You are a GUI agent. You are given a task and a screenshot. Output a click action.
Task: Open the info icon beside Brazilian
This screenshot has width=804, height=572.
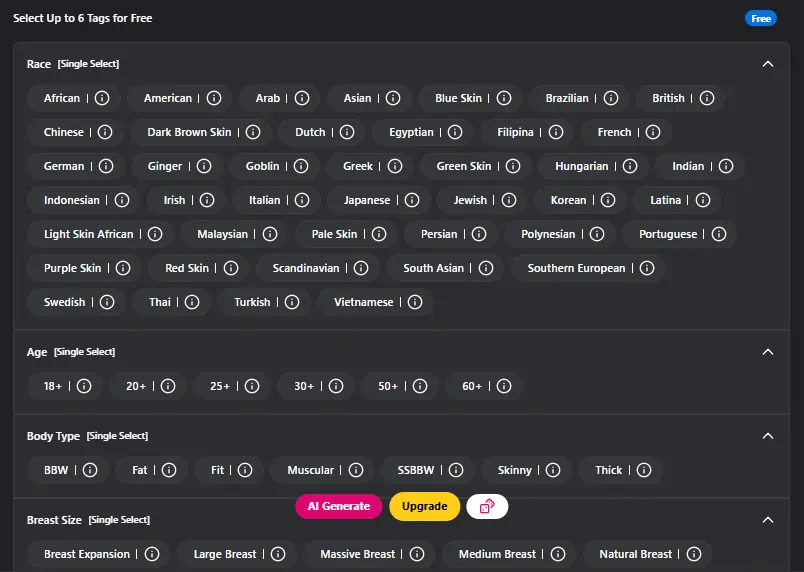[x=611, y=98]
